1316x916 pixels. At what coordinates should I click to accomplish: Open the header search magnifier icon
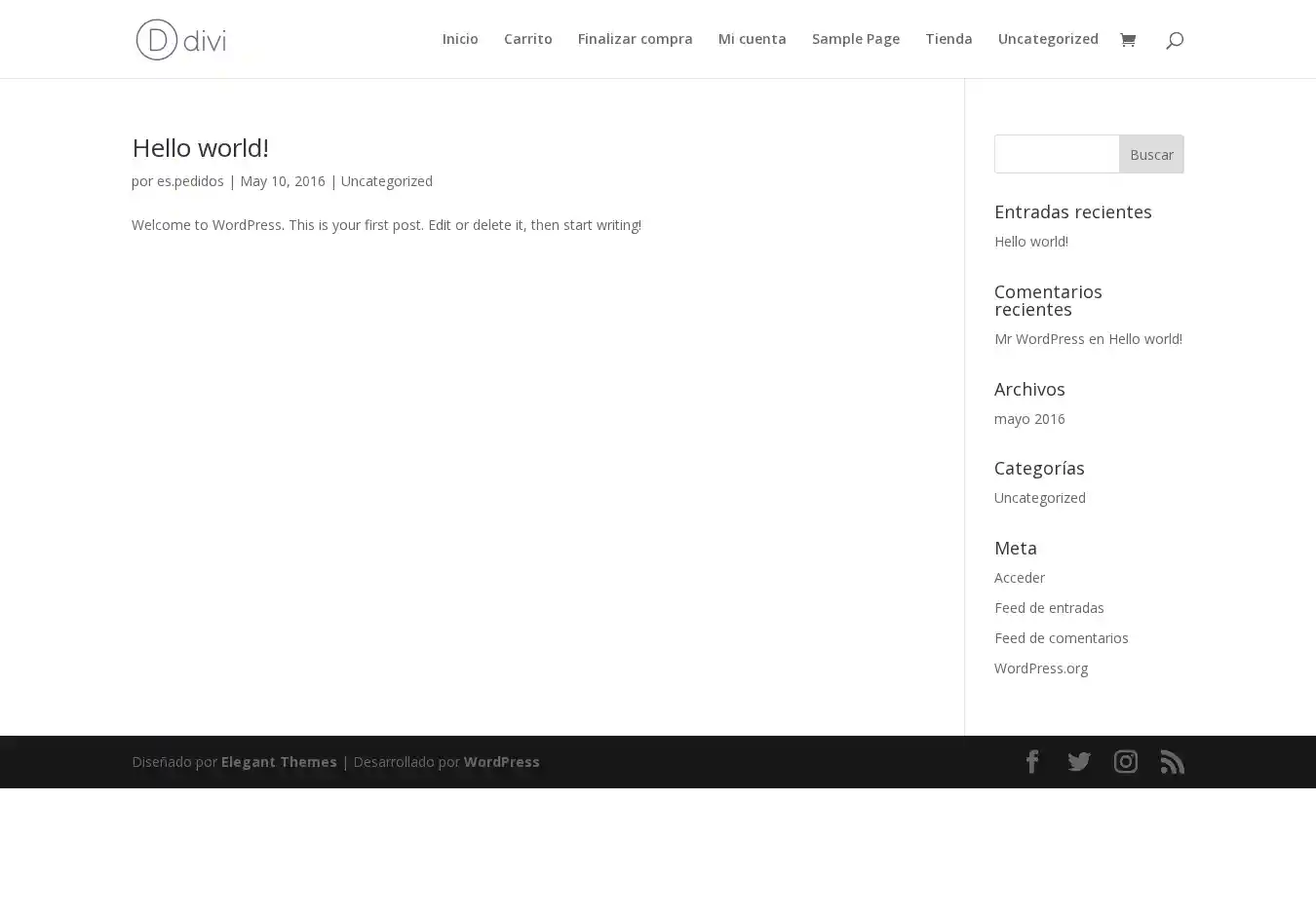(x=1174, y=40)
